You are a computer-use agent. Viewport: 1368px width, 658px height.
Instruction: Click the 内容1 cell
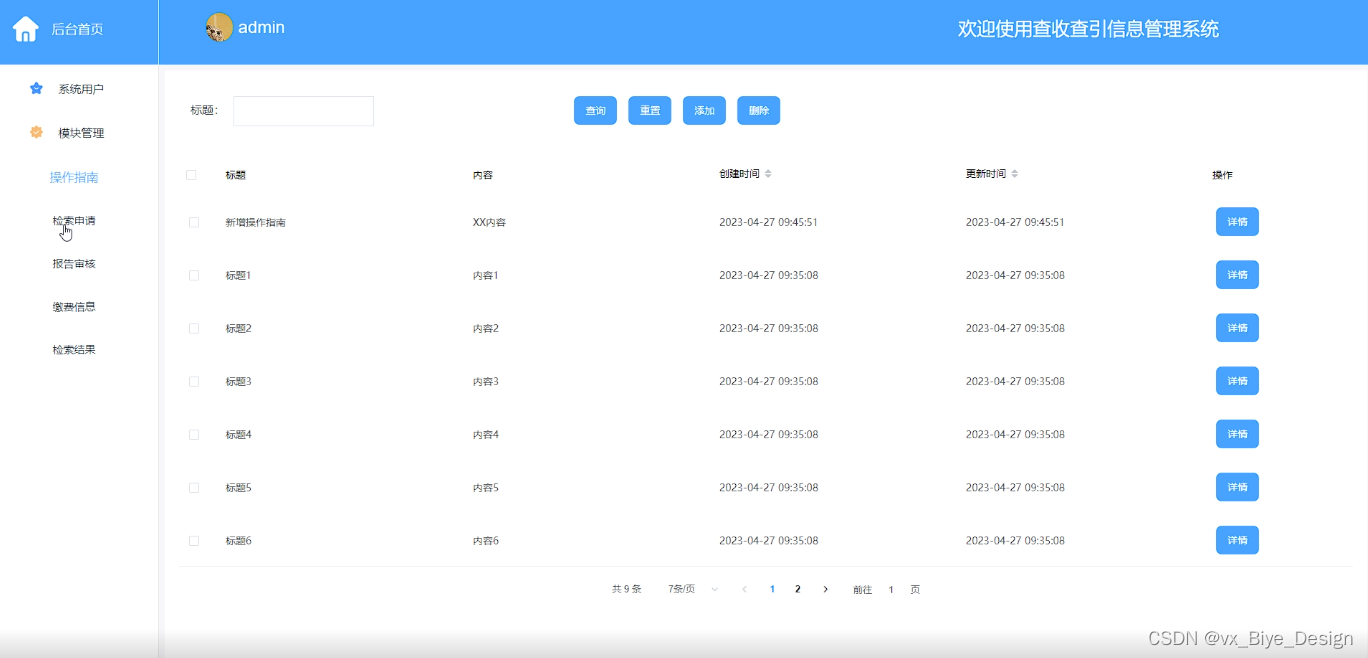click(486, 275)
